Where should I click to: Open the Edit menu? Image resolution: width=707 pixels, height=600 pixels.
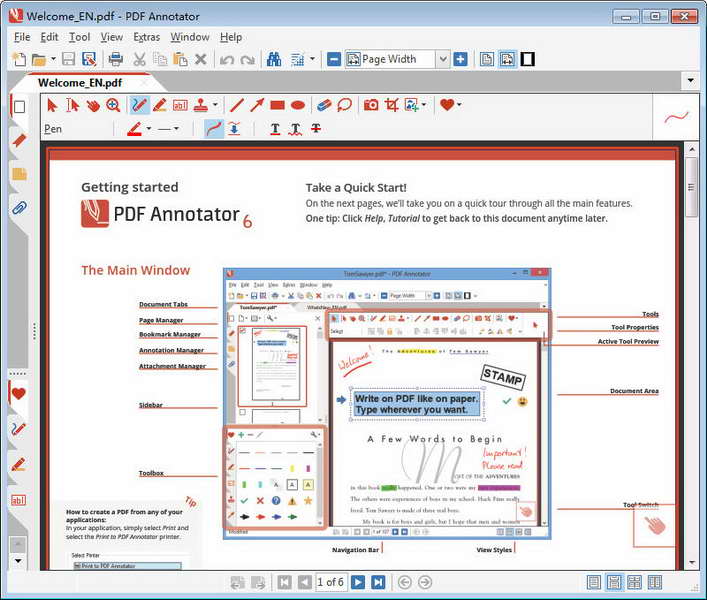pyautogui.click(x=49, y=37)
